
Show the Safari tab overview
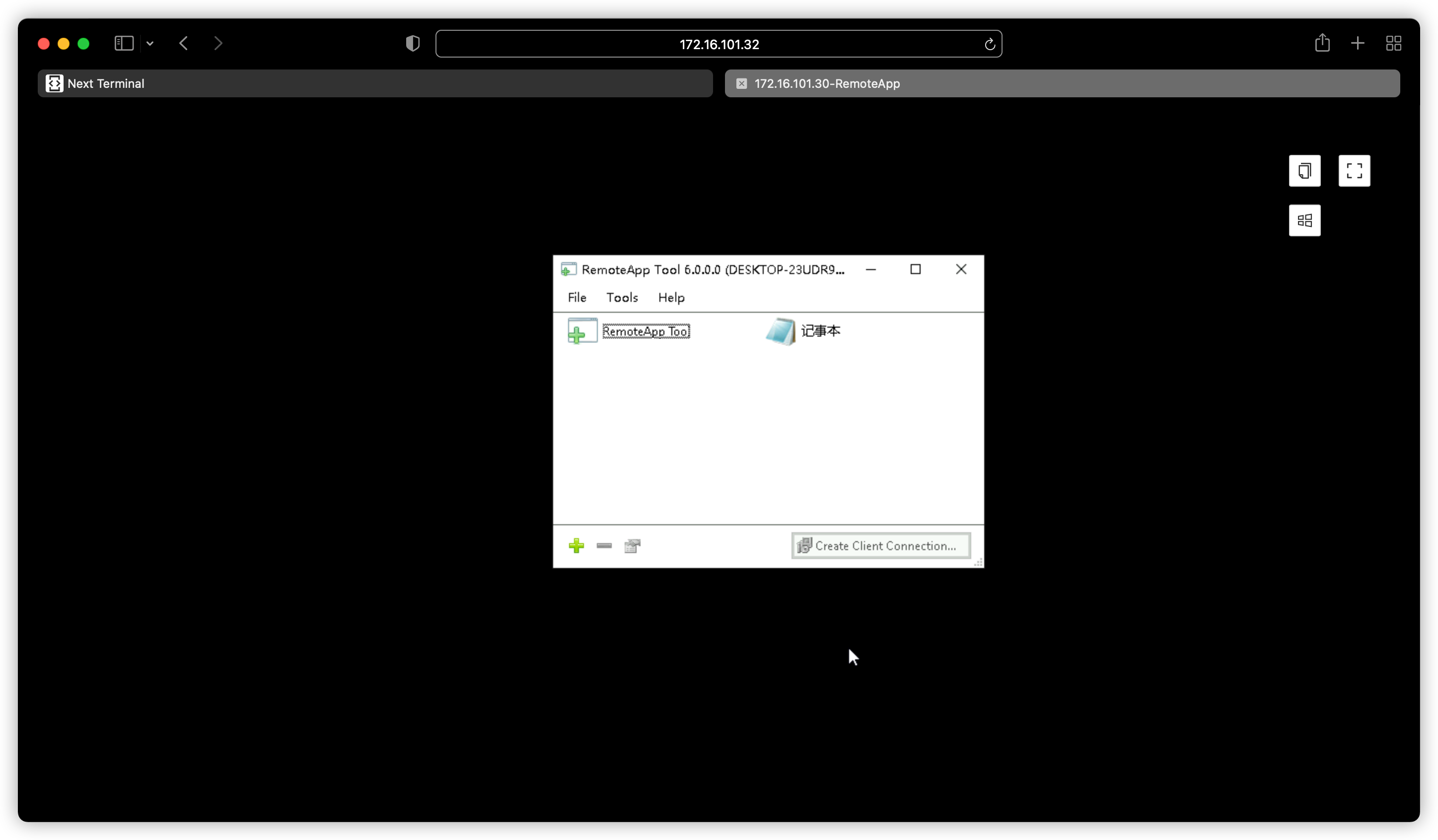click(x=1393, y=43)
